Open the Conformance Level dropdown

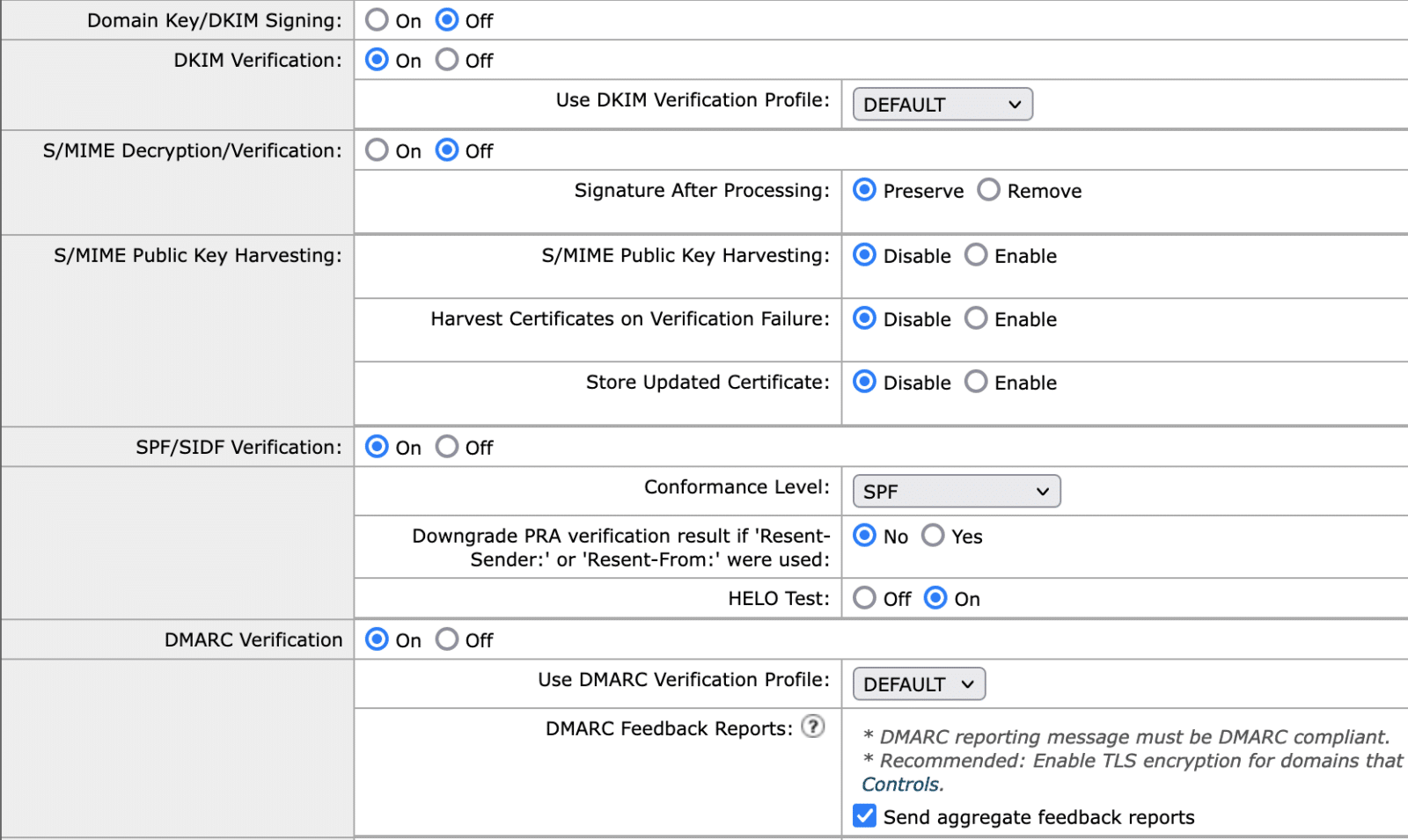pyautogui.click(x=956, y=491)
